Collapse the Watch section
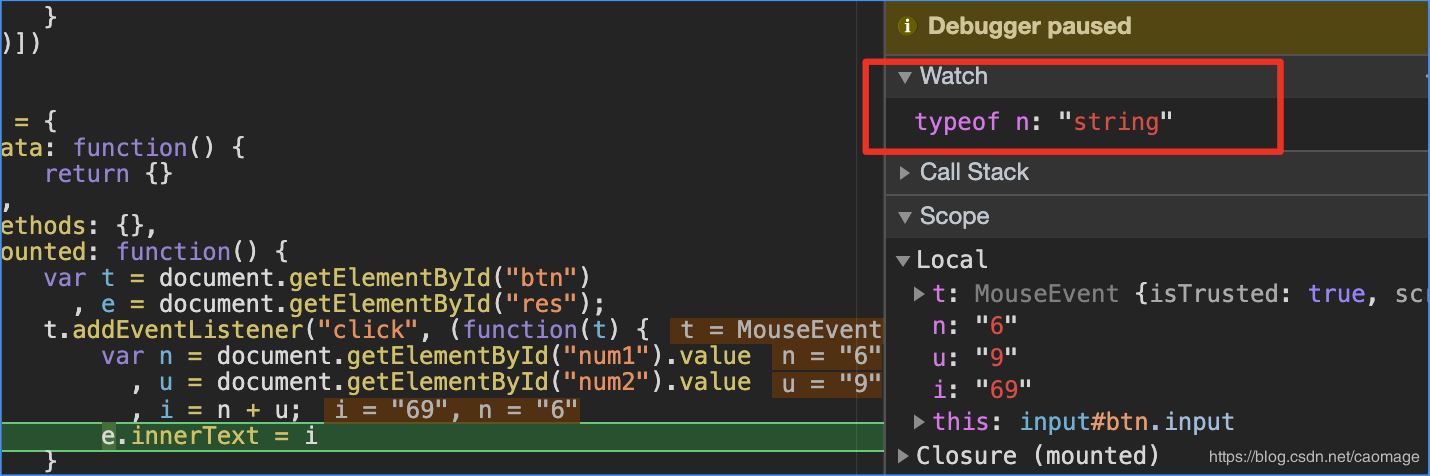 [x=905, y=77]
